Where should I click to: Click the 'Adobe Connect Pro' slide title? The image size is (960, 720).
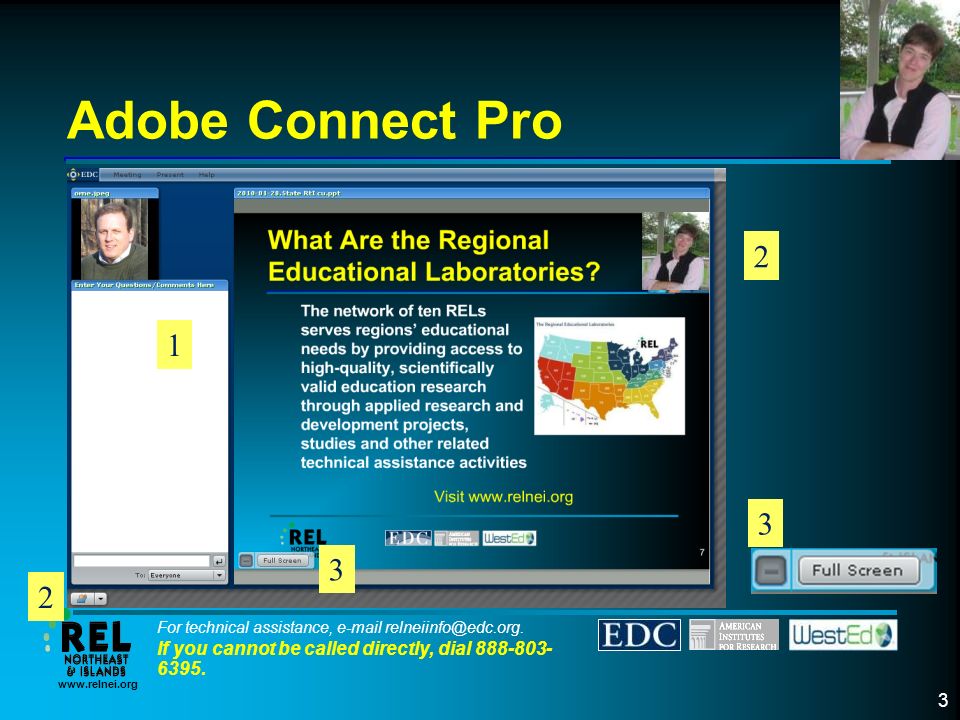click(314, 119)
